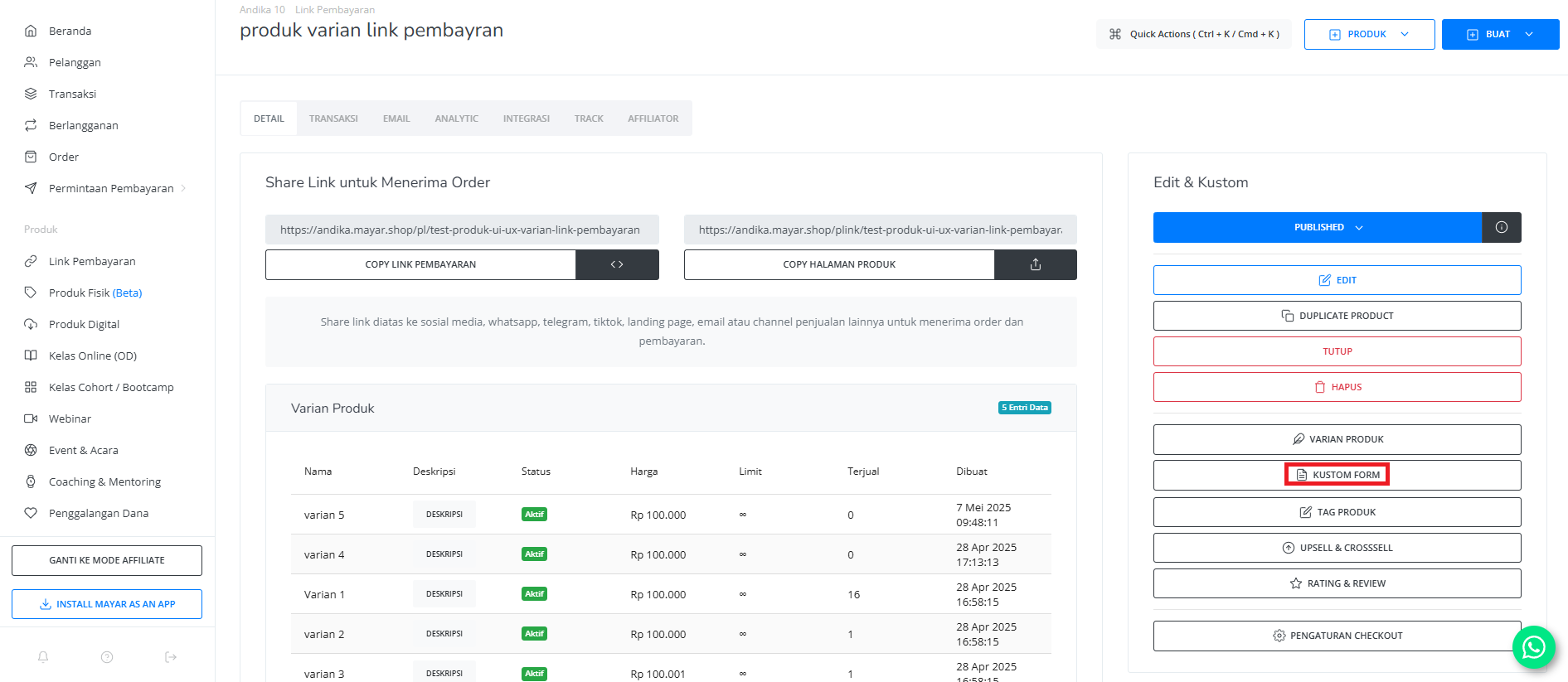The width and height of the screenshot is (1568, 682).
Task: Click the payment link URL field
Action: (x=462, y=230)
